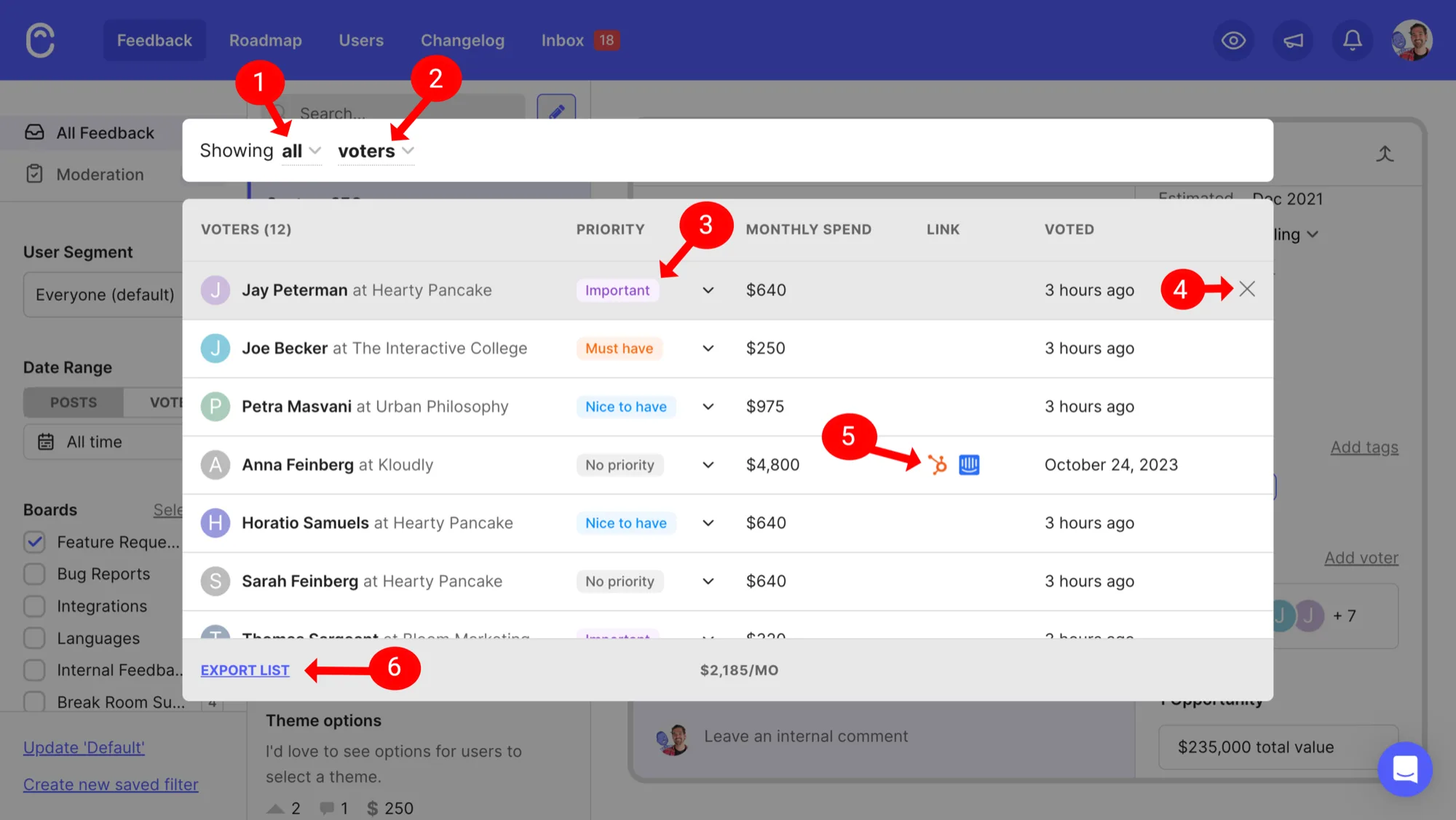This screenshot has height=820, width=1456.
Task: Expand Horatio Samuels' priority dropdown
Action: click(x=708, y=523)
